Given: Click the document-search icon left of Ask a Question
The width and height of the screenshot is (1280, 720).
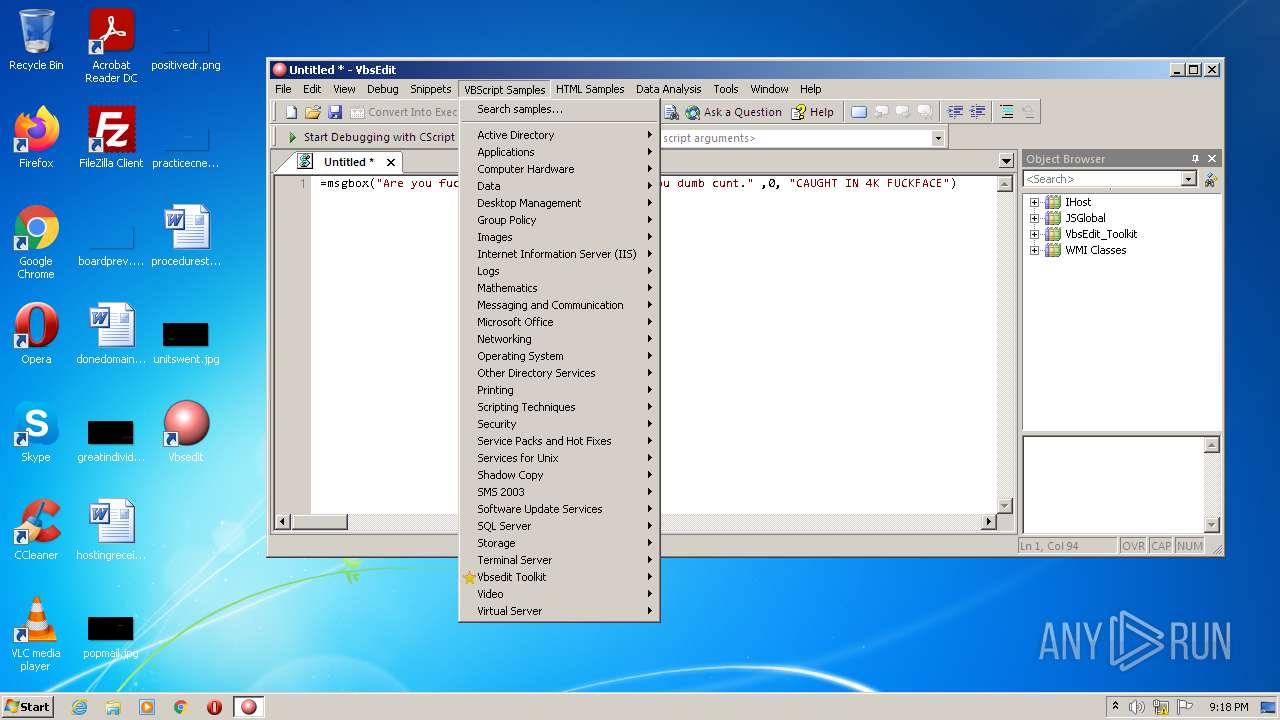Looking at the screenshot, I should (x=671, y=112).
